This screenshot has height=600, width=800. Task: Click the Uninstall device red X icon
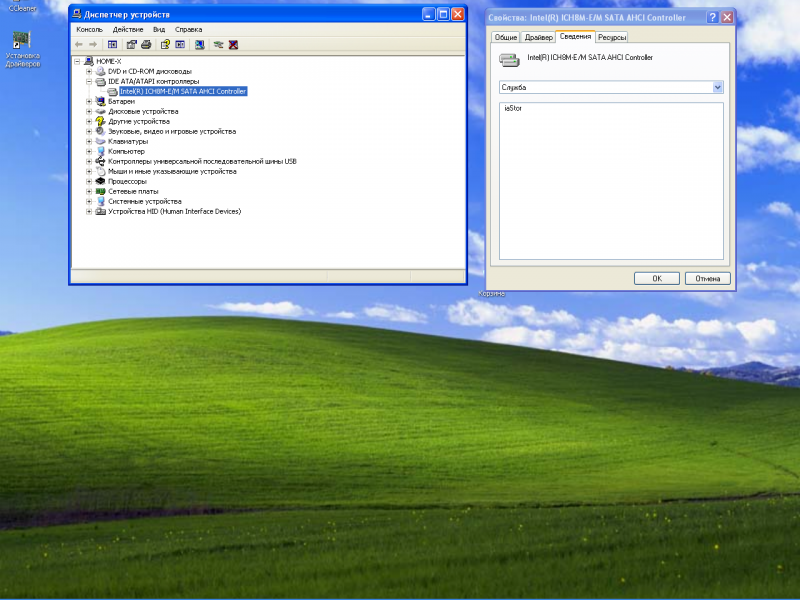pos(233,45)
